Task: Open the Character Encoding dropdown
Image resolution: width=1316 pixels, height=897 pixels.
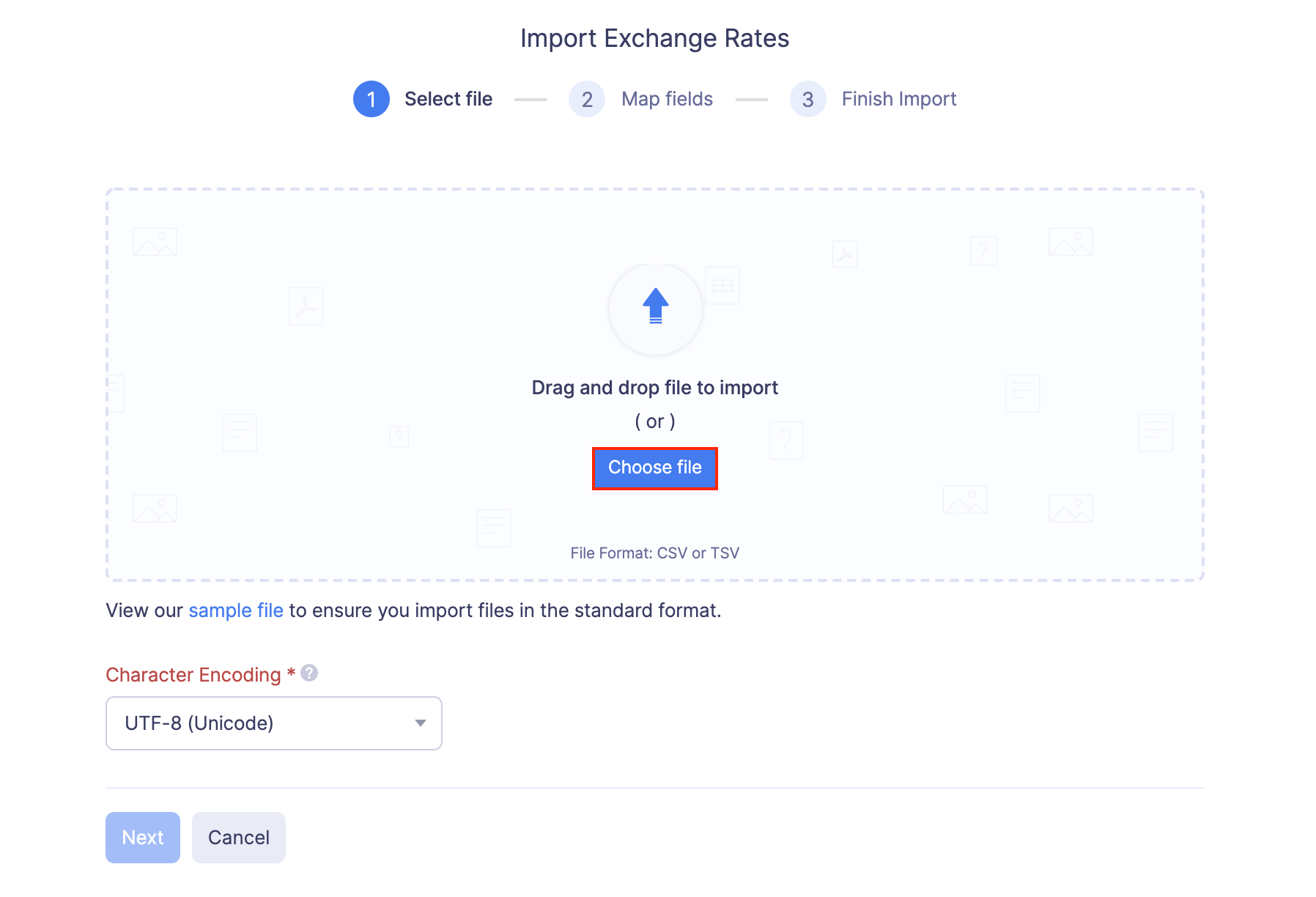Action: (273, 723)
